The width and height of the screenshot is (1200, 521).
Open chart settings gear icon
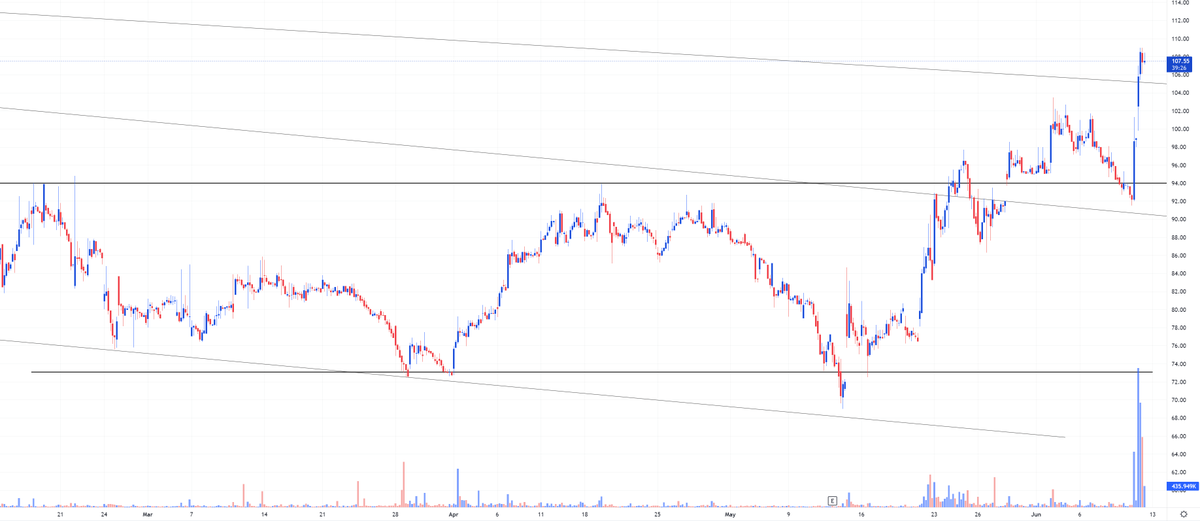1183,513
